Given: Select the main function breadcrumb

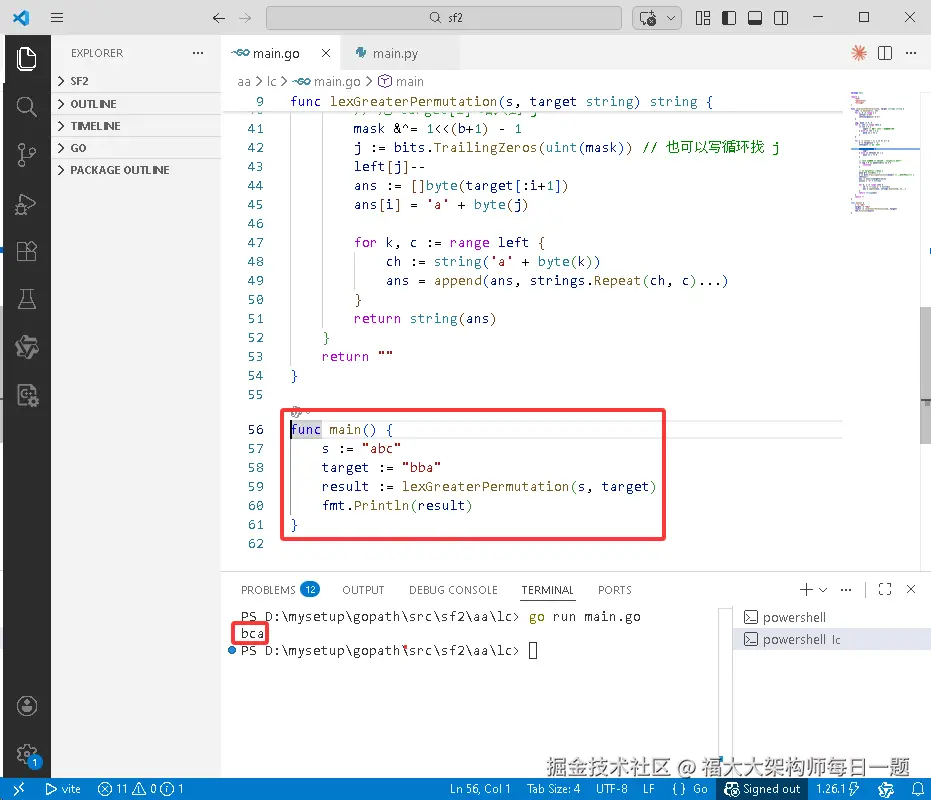Looking at the screenshot, I should point(401,81).
